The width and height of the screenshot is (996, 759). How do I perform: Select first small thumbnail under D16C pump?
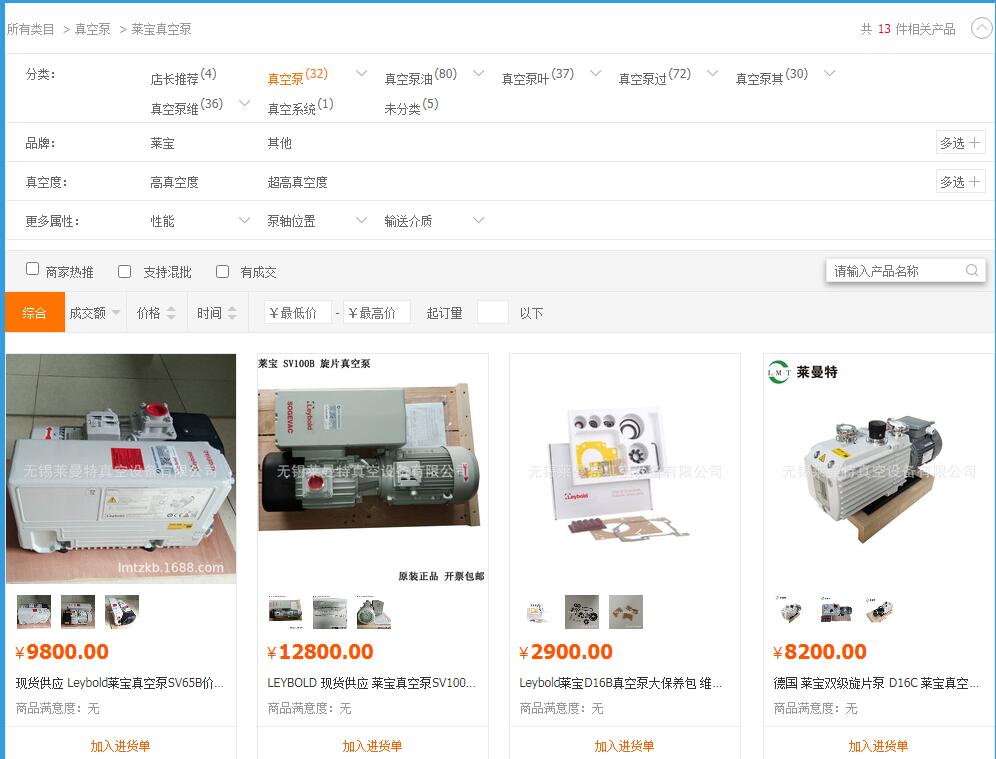tap(791, 612)
